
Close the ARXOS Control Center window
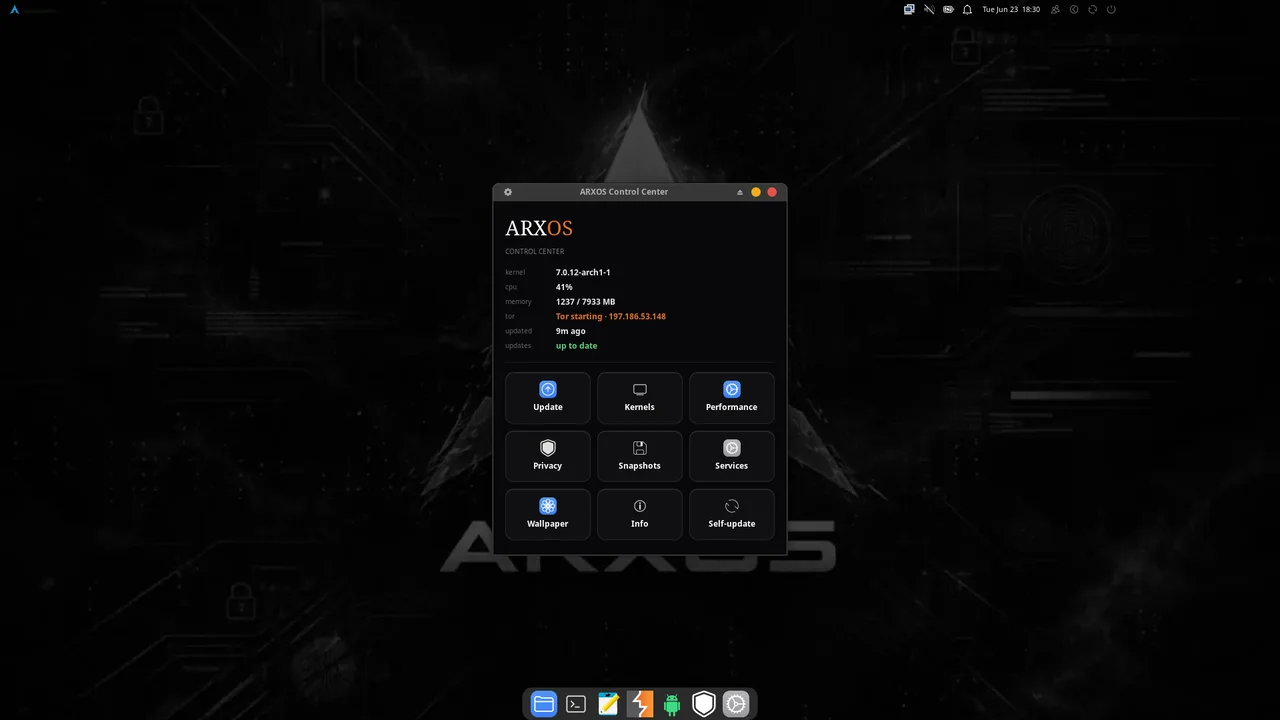point(772,192)
